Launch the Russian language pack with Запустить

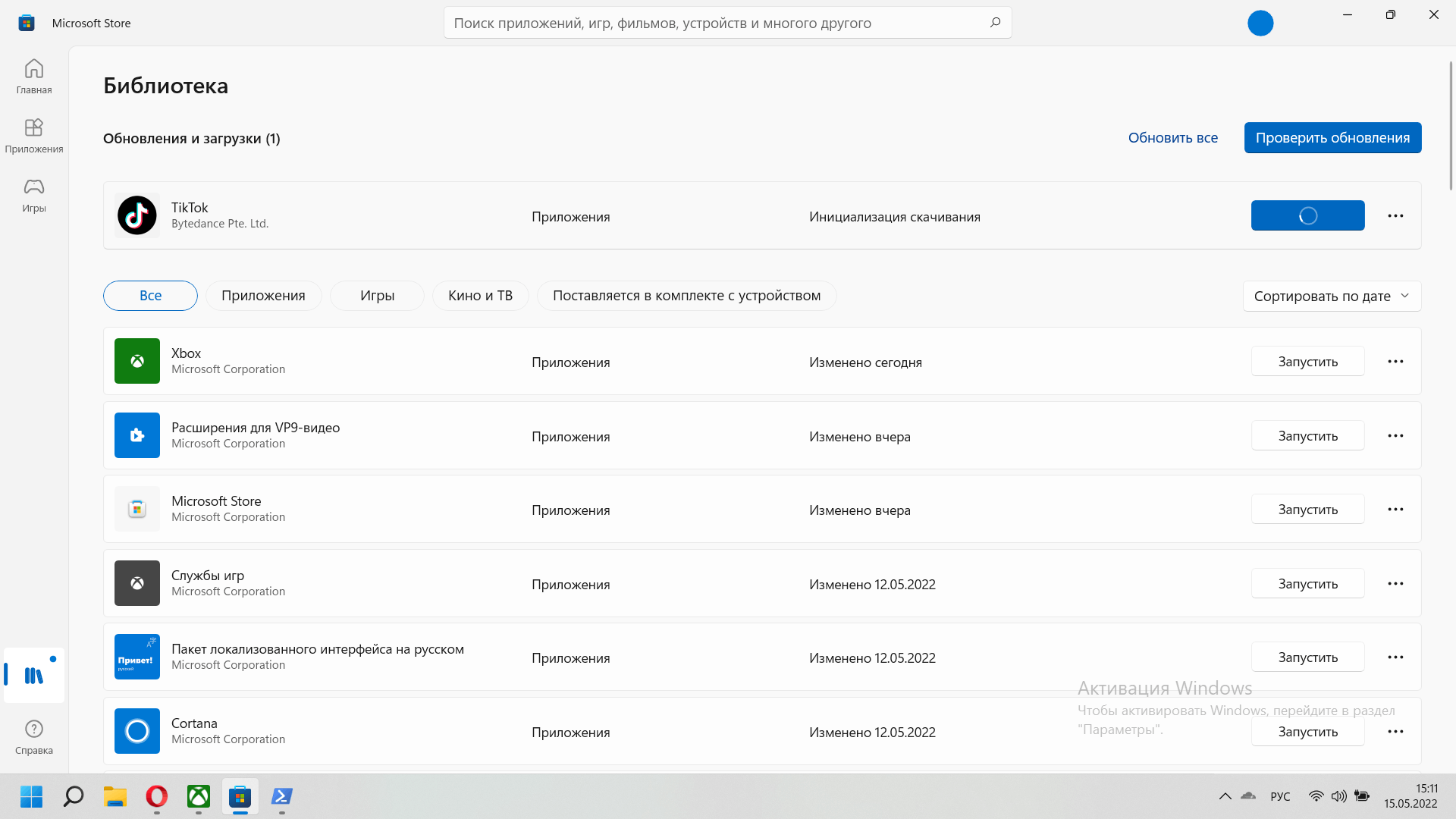pos(1307,657)
